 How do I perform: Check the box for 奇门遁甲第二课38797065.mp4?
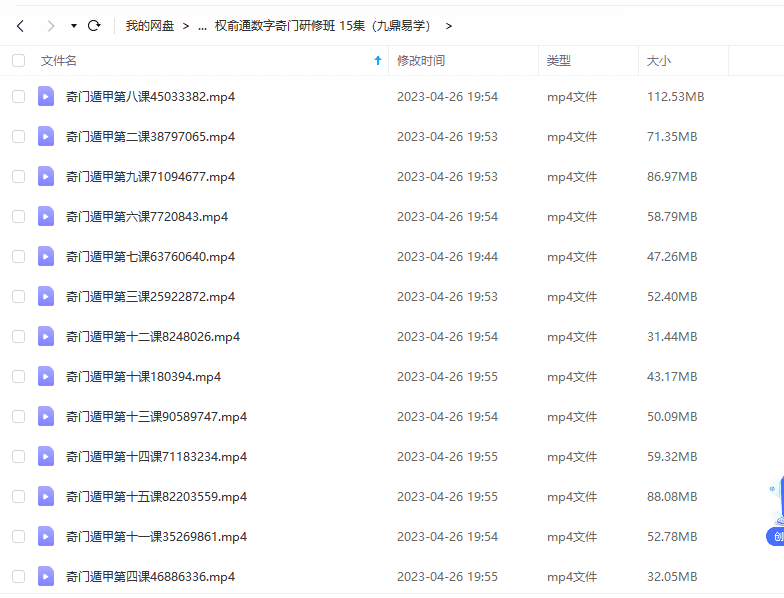point(18,137)
